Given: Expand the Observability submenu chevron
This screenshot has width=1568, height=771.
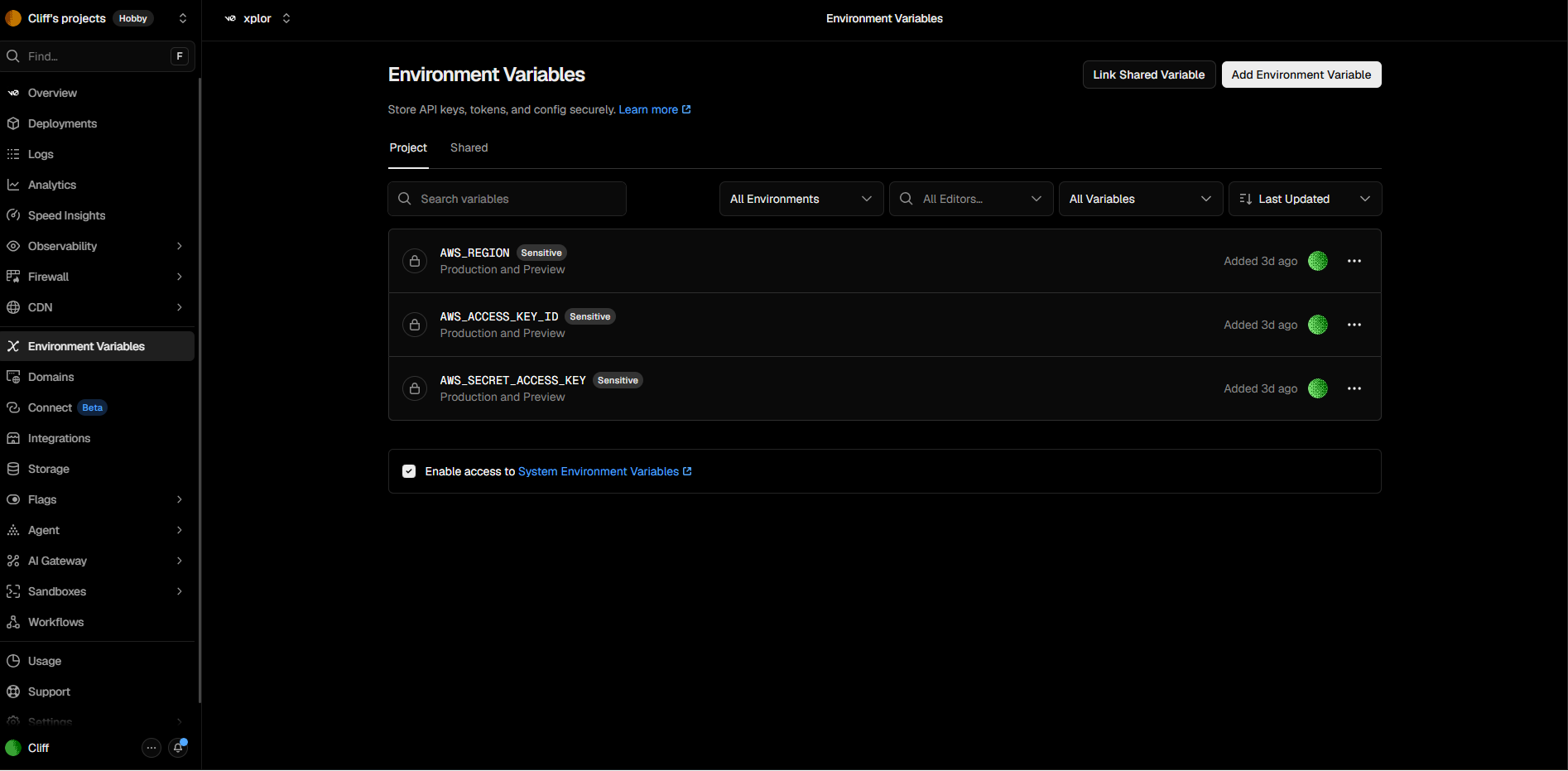Looking at the screenshot, I should pos(180,246).
